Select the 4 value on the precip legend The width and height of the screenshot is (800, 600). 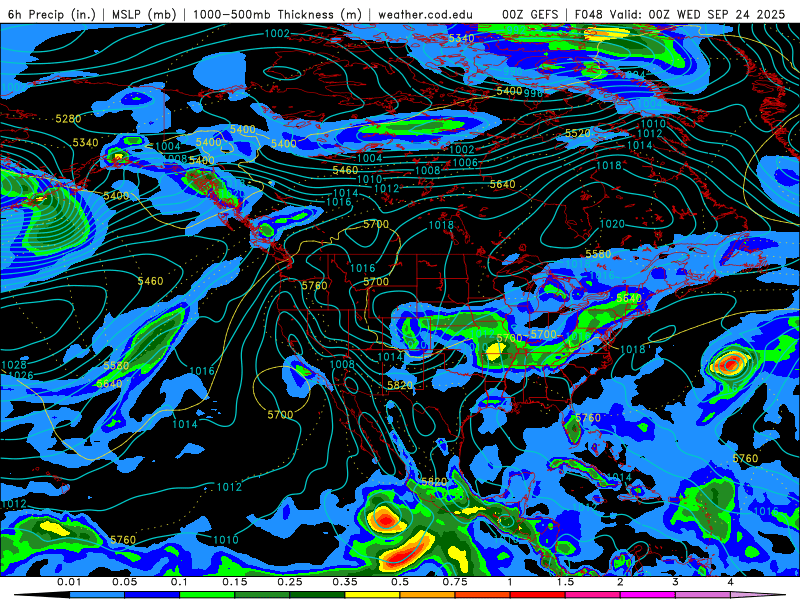[x=730, y=582]
